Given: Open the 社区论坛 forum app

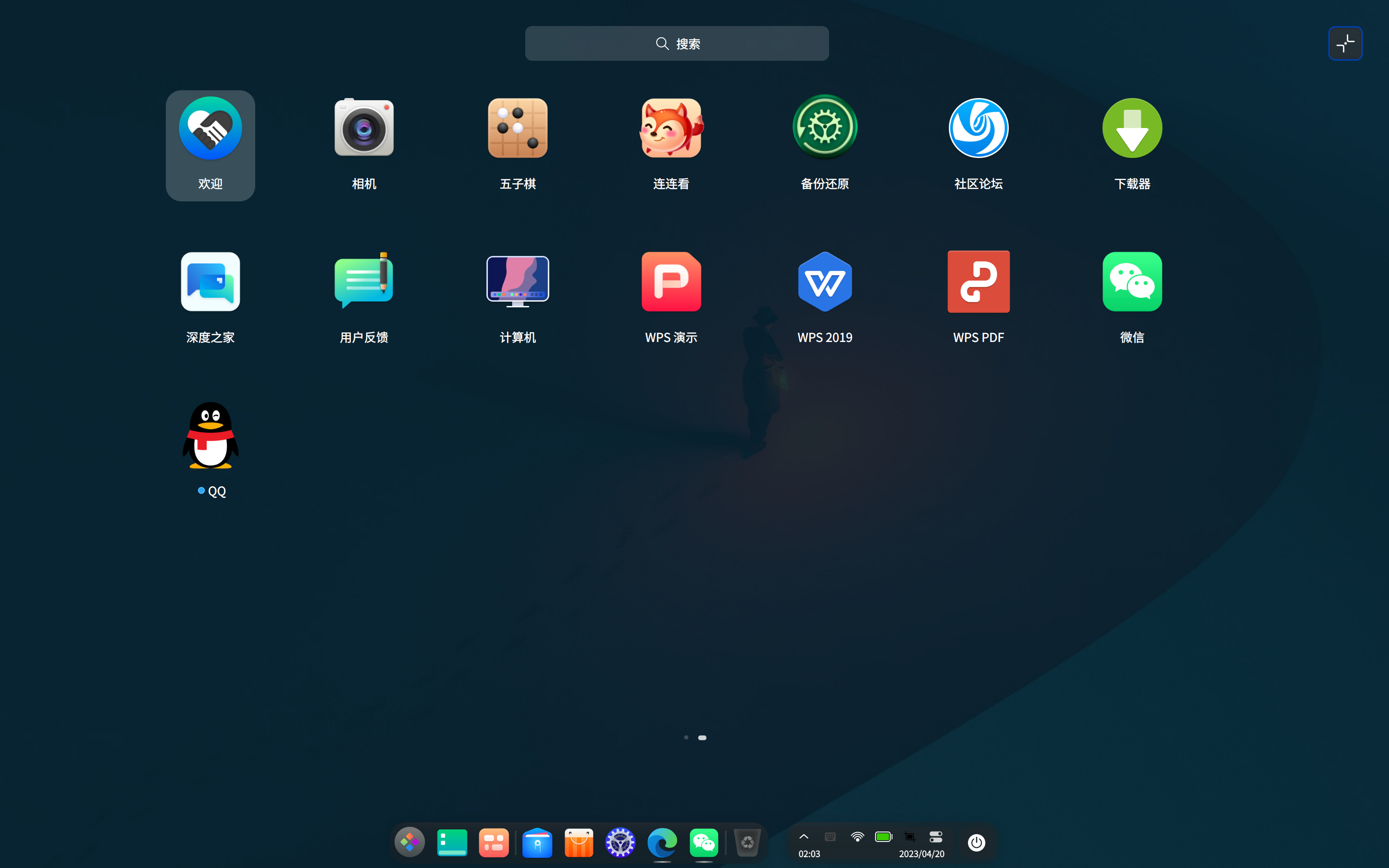Looking at the screenshot, I should pos(978,128).
